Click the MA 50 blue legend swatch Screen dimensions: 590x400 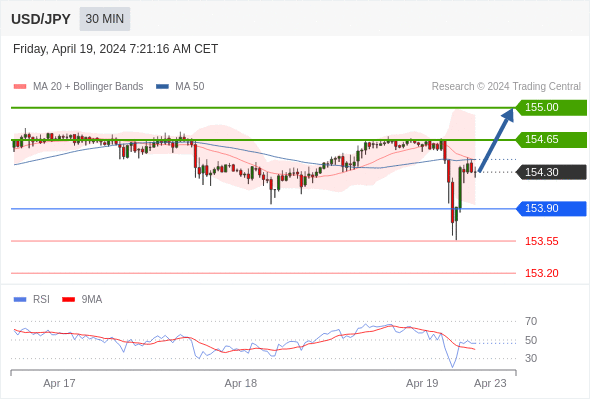point(162,87)
